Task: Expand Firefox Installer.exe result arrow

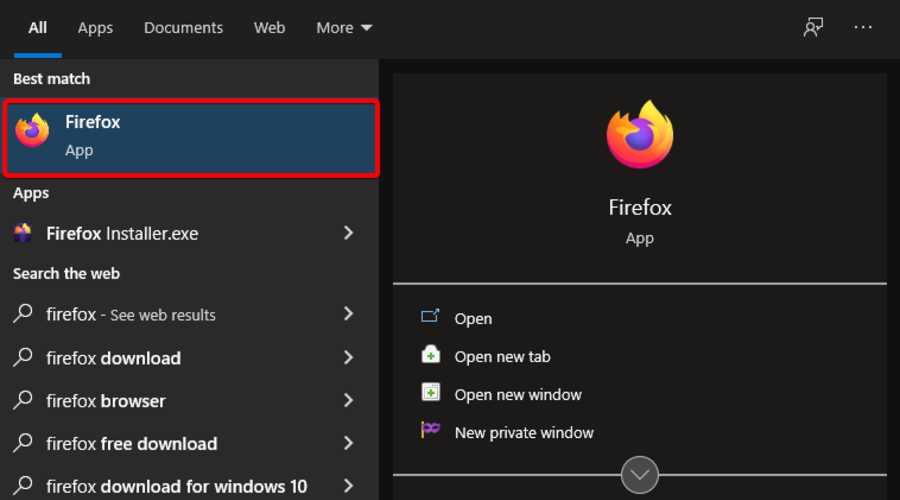Action: pos(348,233)
